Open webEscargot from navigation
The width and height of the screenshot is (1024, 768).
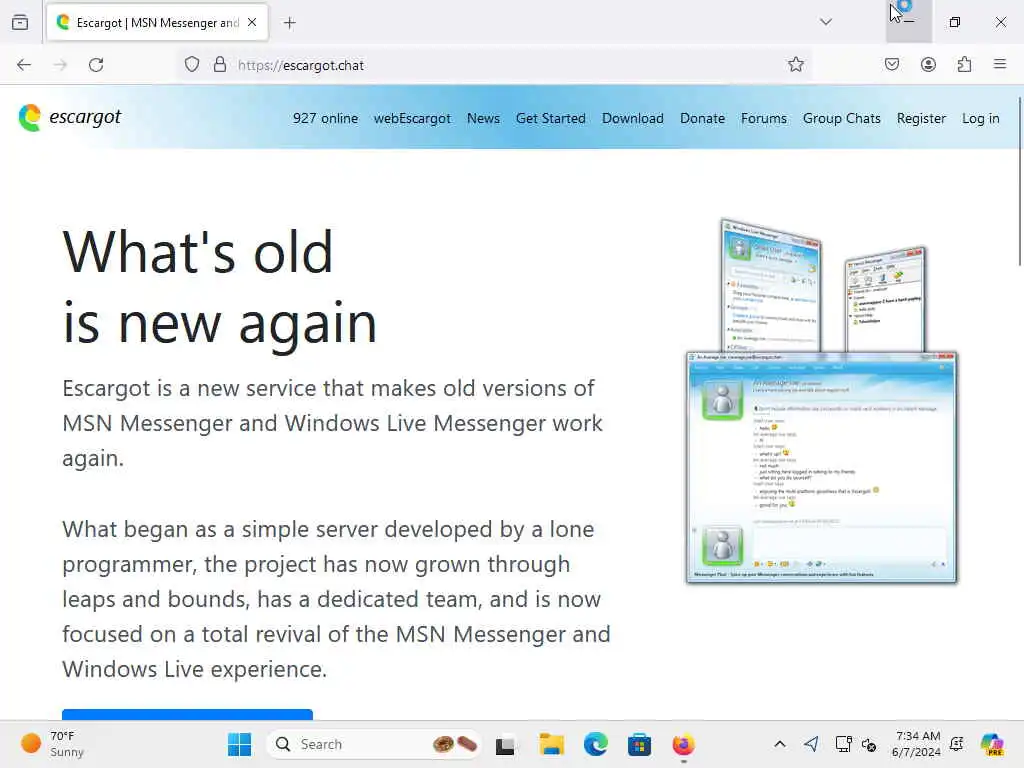tap(412, 118)
